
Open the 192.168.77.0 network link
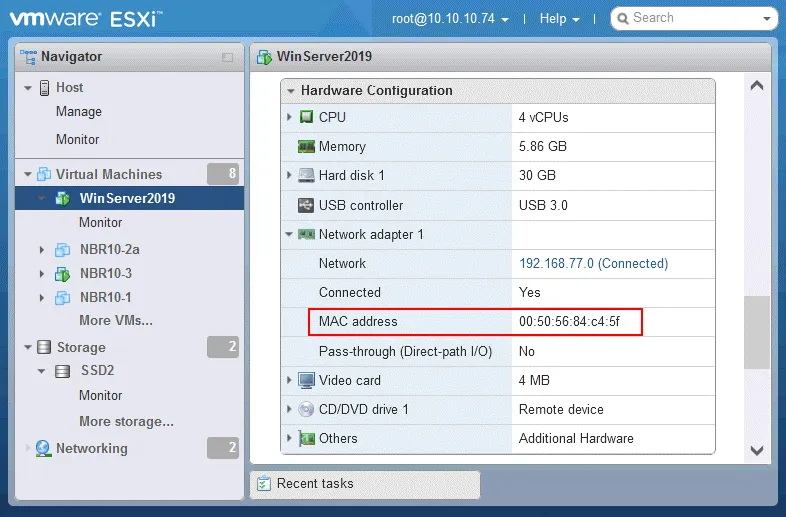point(593,264)
